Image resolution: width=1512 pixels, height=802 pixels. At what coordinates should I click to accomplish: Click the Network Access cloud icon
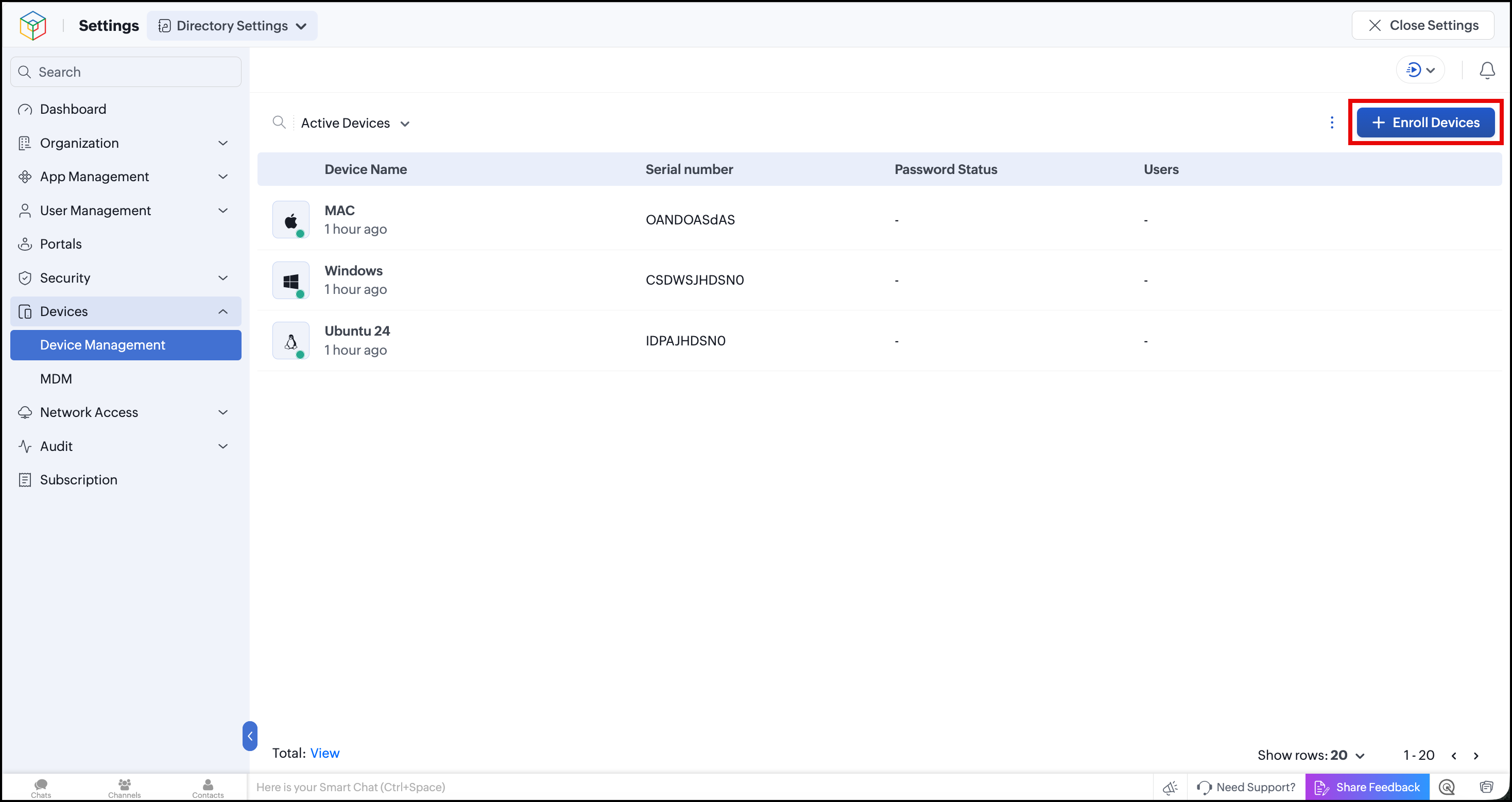tap(25, 412)
